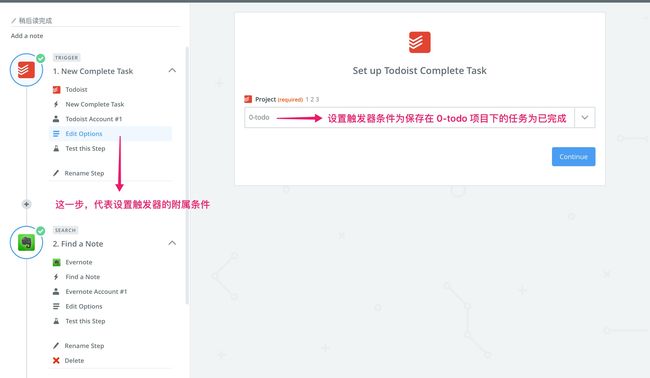650x378 pixels.
Task: Click the large Todoist logo in setup panel
Action: click(x=420, y=42)
